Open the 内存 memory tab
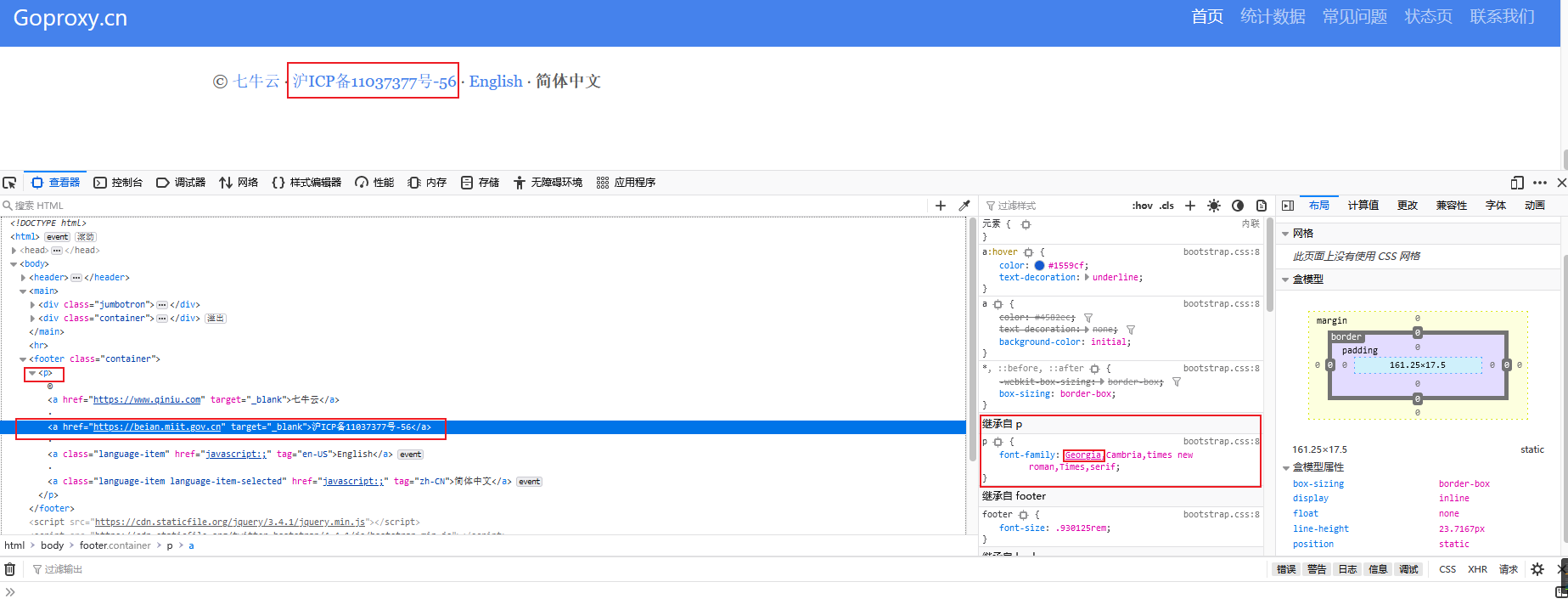1568x610 pixels. point(427,183)
